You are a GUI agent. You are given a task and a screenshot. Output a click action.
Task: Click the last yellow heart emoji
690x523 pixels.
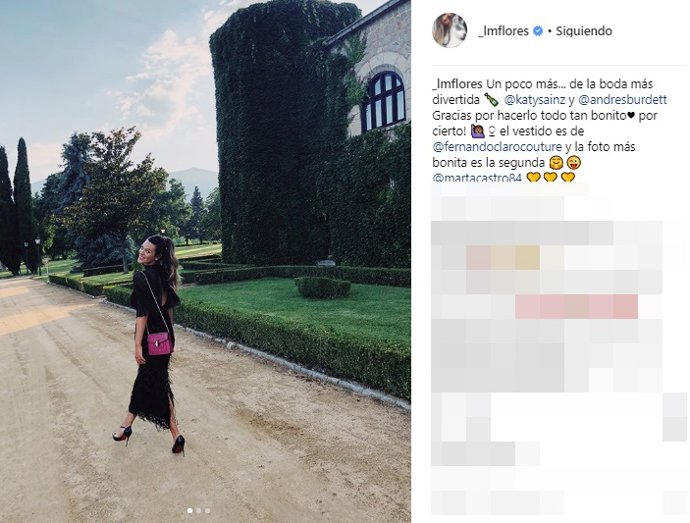(568, 177)
